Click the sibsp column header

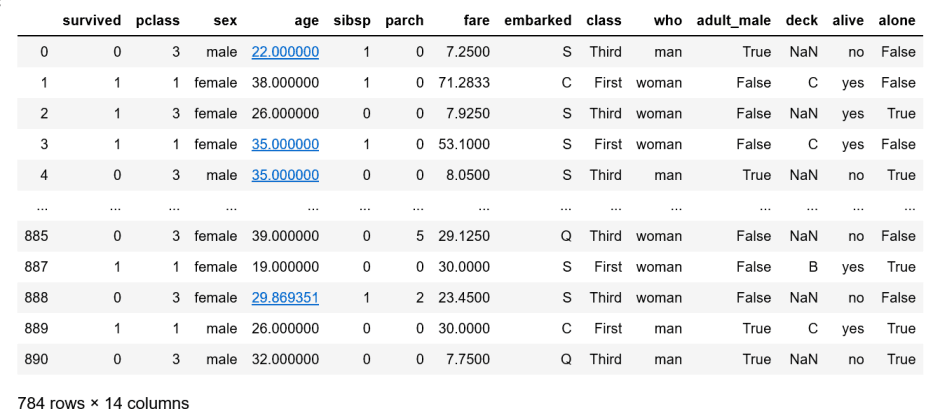354,20
